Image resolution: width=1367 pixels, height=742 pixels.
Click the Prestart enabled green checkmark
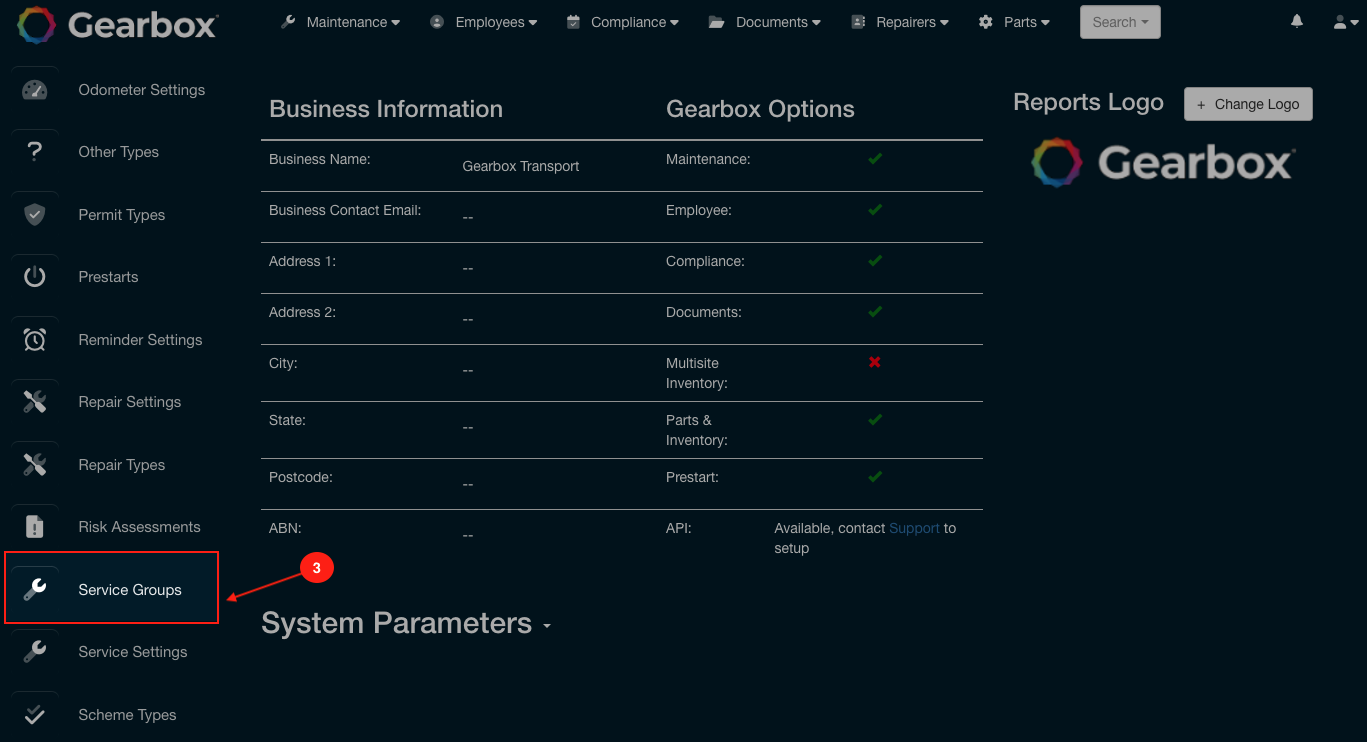875,477
